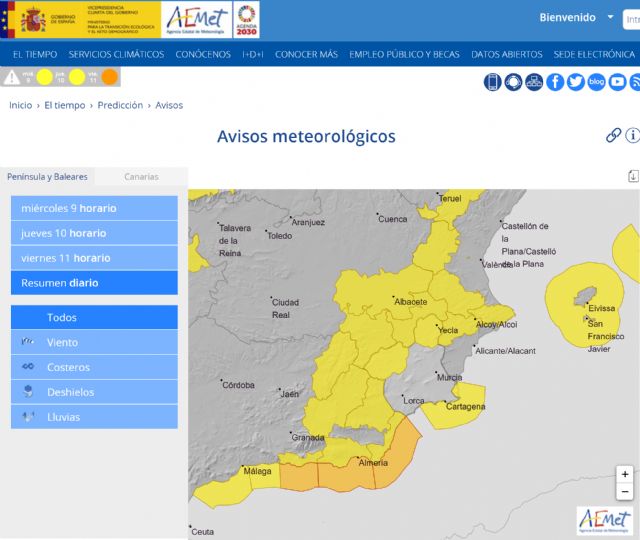Image resolution: width=640 pixels, height=540 pixels.
Task: Open the Sede Electrónica menu
Action: (594, 54)
